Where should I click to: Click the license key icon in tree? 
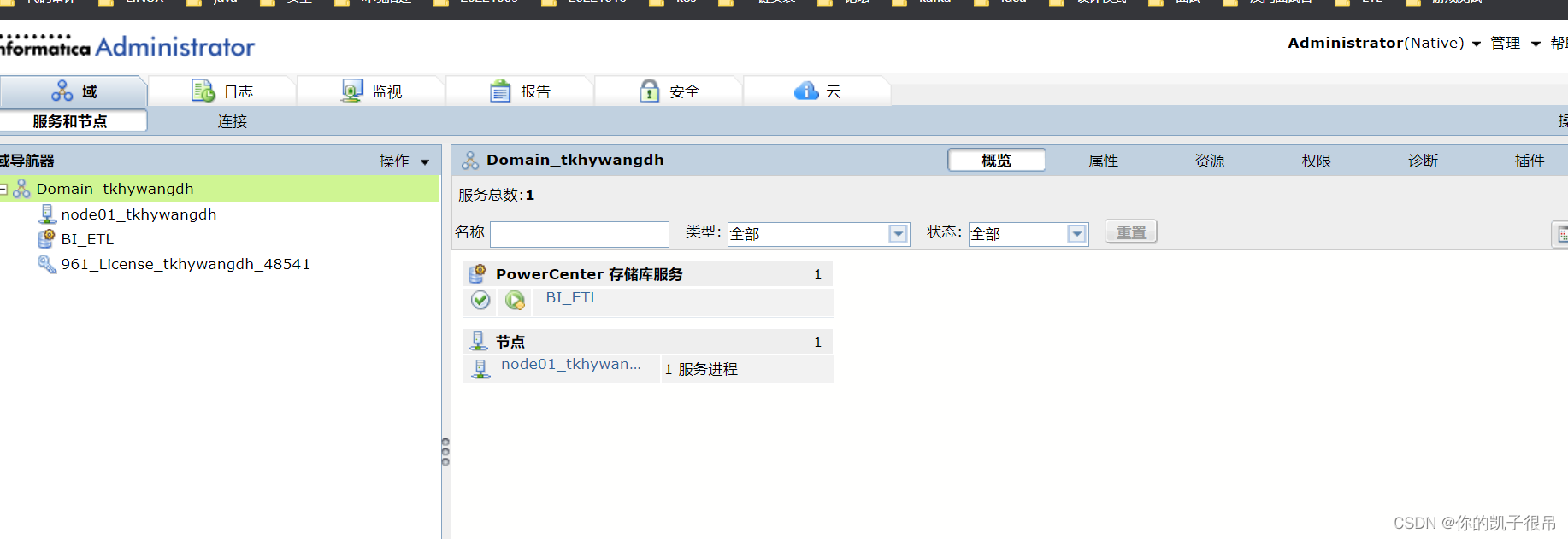[x=47, y=264]
